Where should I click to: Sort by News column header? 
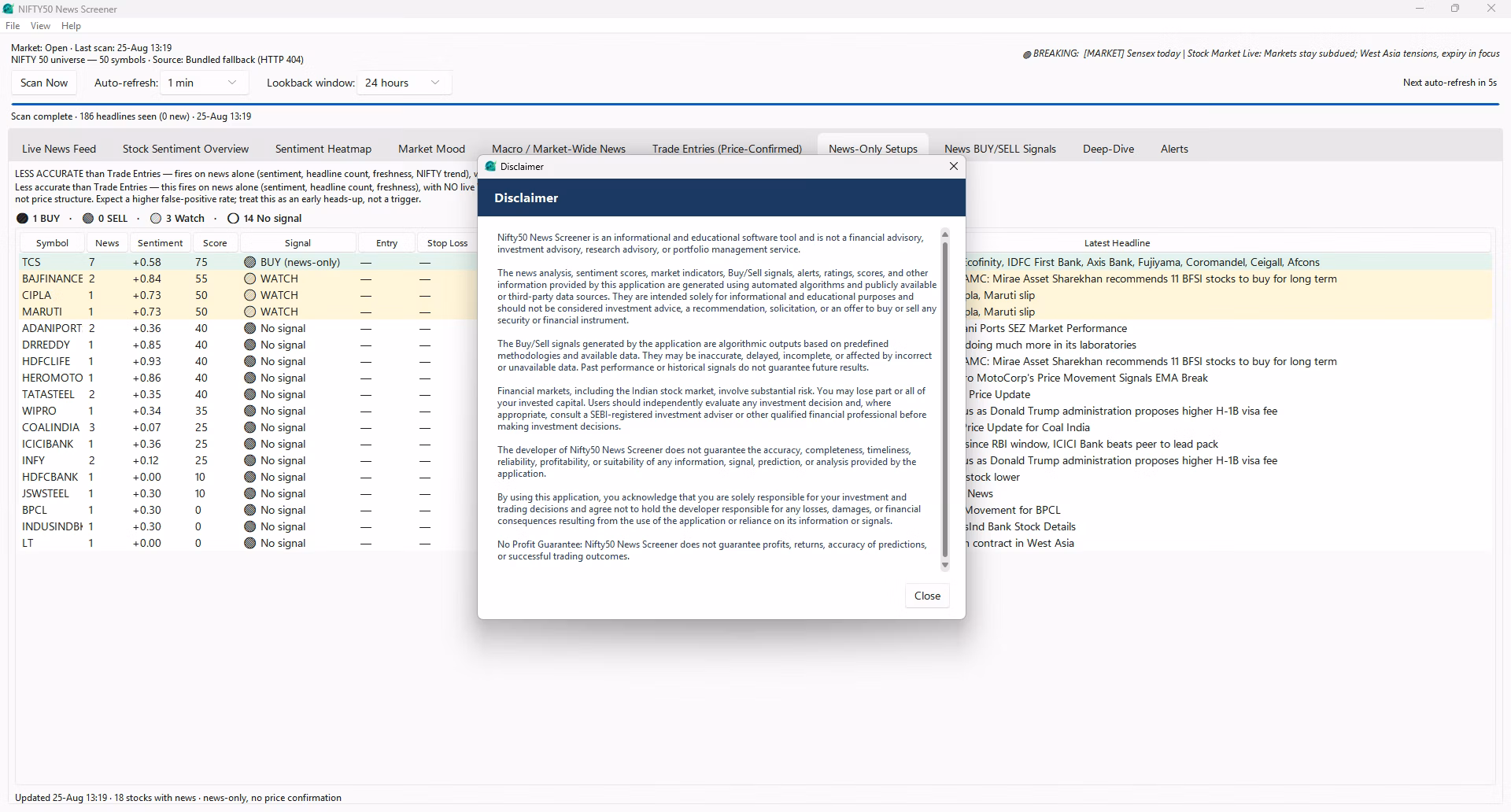click(x=107, y=243)
